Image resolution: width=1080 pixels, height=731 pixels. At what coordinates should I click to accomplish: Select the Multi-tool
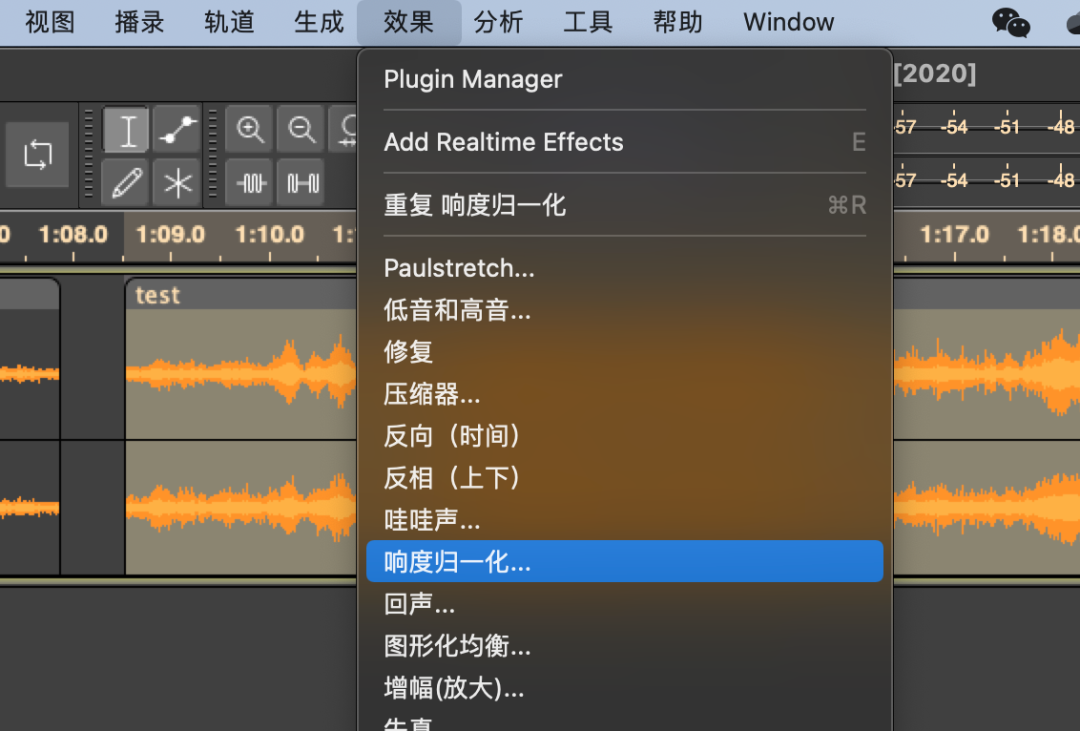pyautogui.click(x=176, y=182)
